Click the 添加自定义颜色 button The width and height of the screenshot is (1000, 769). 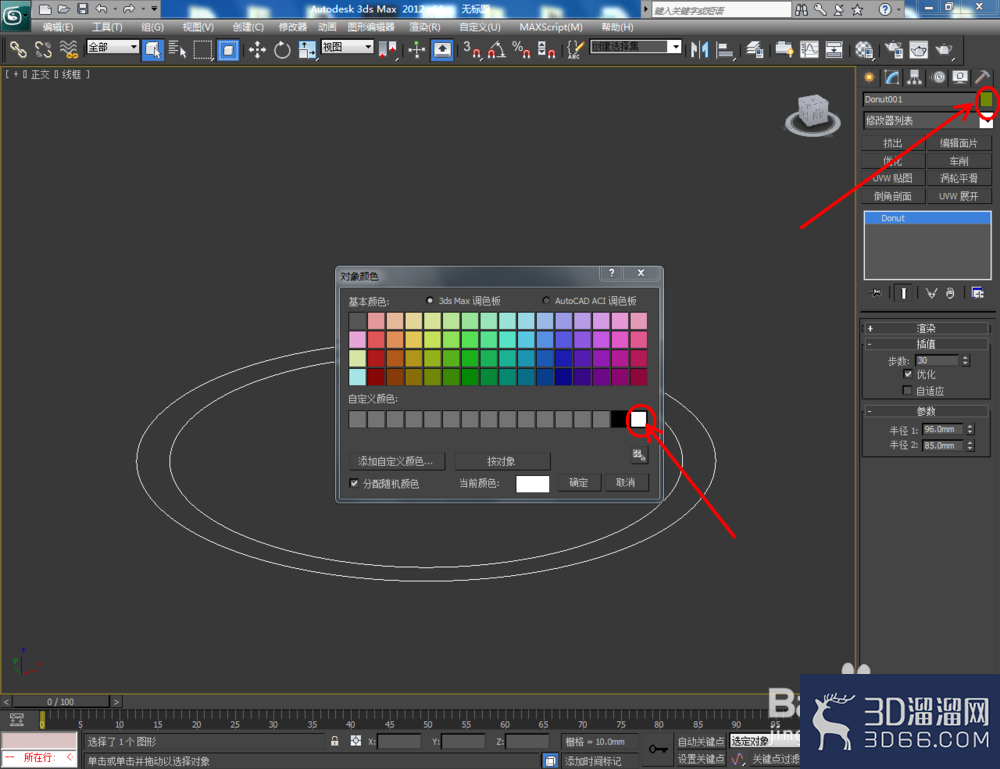396,461
